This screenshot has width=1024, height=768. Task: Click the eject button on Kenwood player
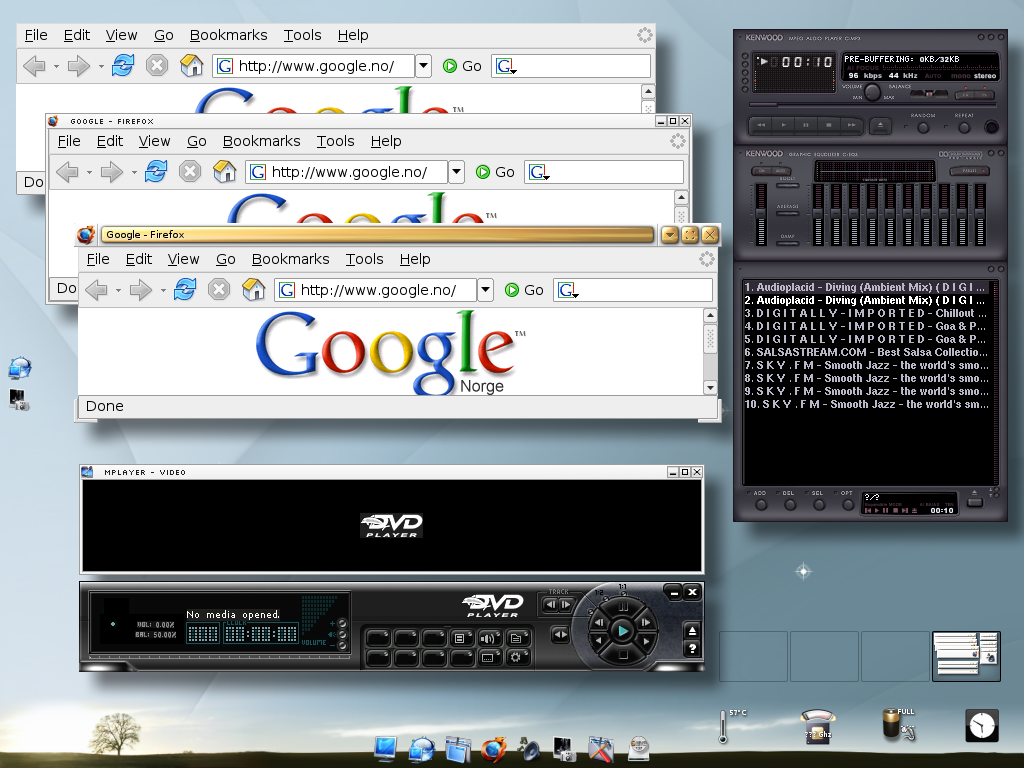[x=880, y=125]
